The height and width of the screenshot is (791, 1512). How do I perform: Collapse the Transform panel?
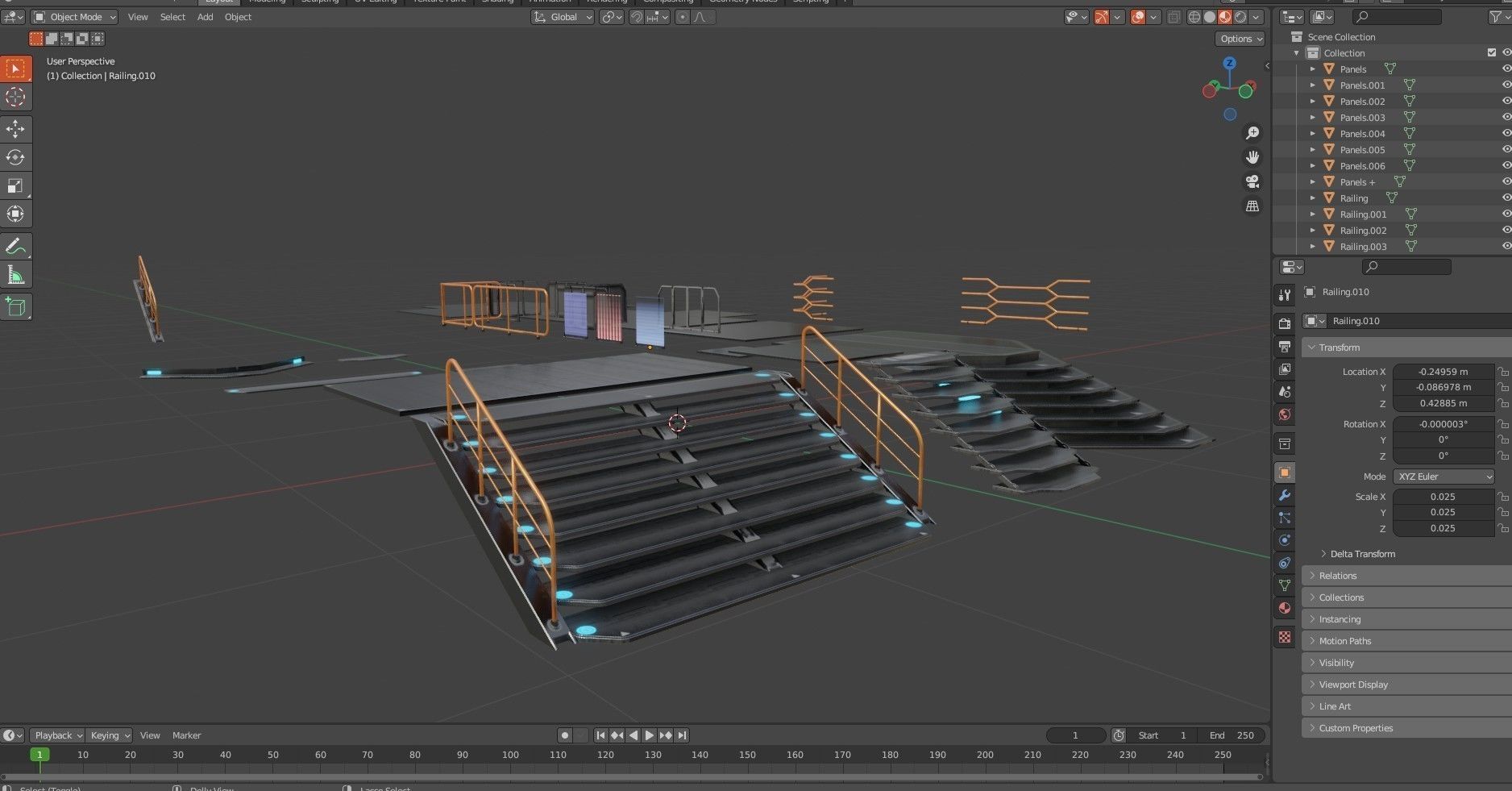click(1406, 348)
